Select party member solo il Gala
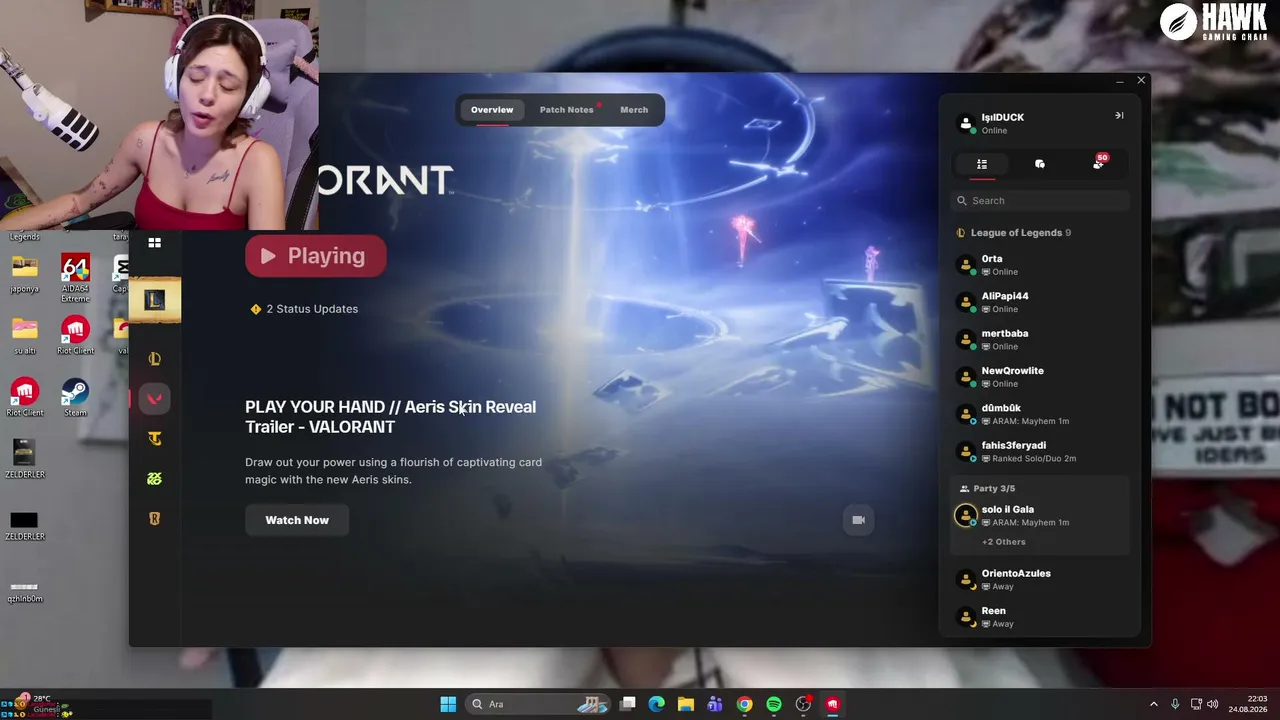 pyautogui.click(x=1040, y=515)
